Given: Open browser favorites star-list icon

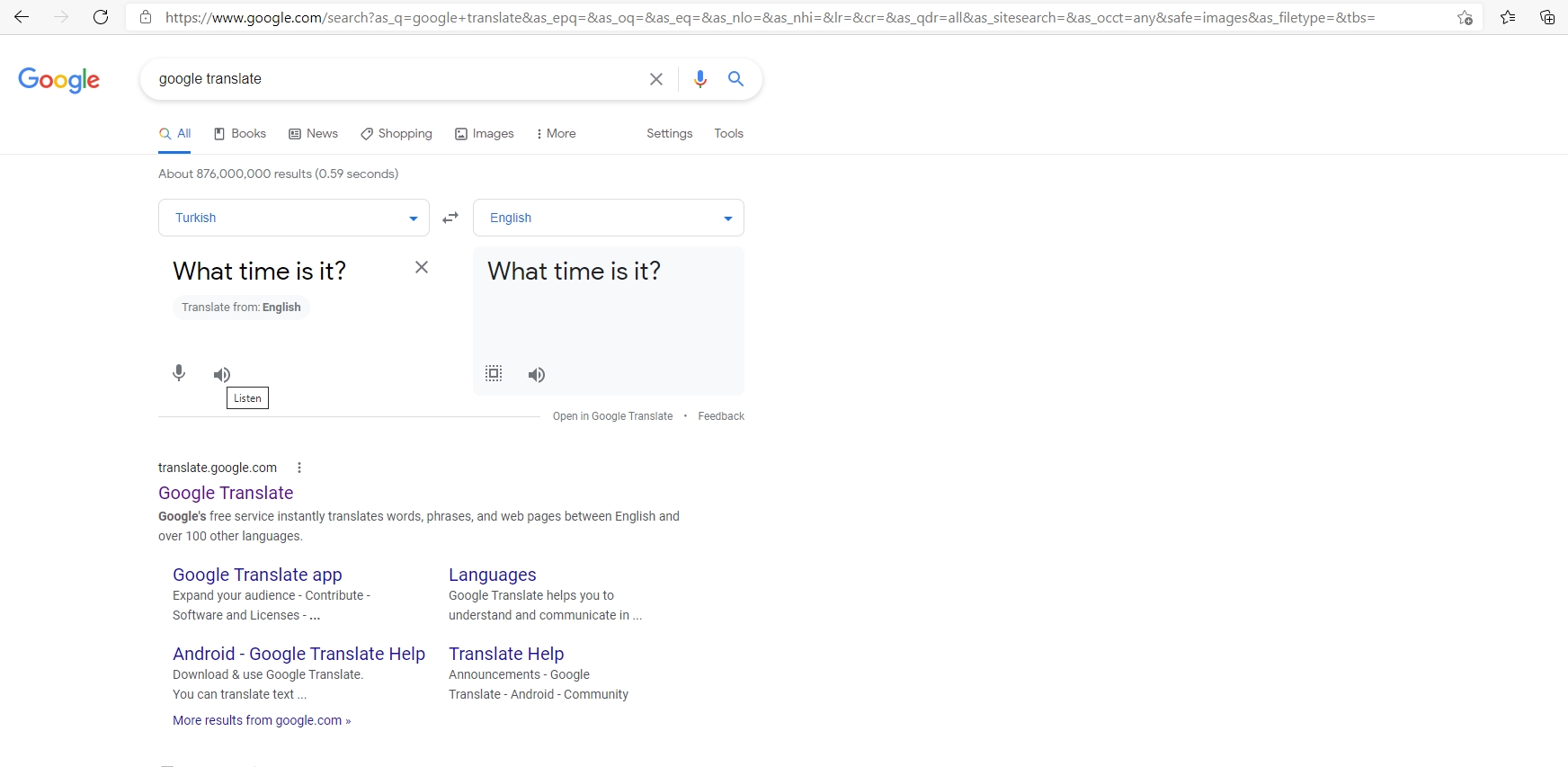Looking at the screenshot, I should 1508,17.
